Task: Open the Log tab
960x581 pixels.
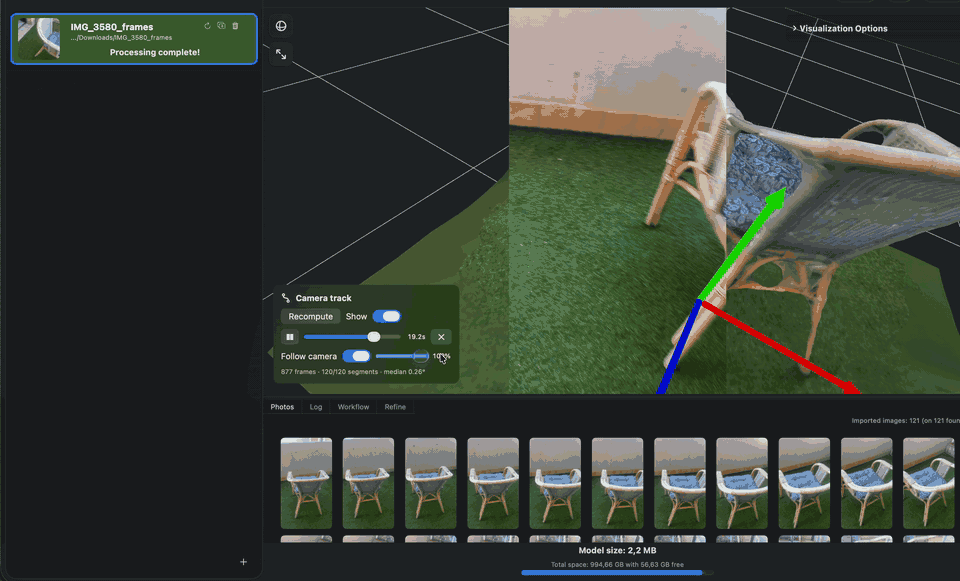Action: pos(316,407)
